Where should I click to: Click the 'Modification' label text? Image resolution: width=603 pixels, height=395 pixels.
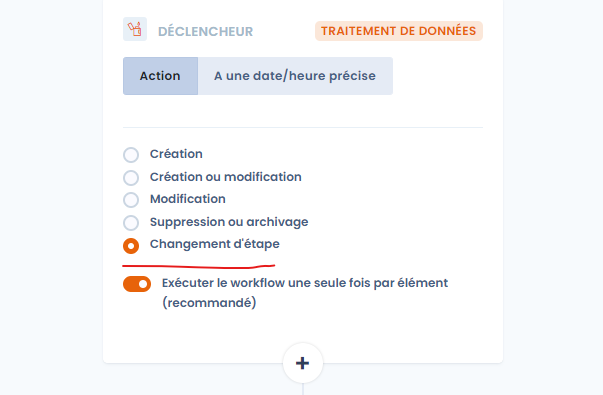188,199
